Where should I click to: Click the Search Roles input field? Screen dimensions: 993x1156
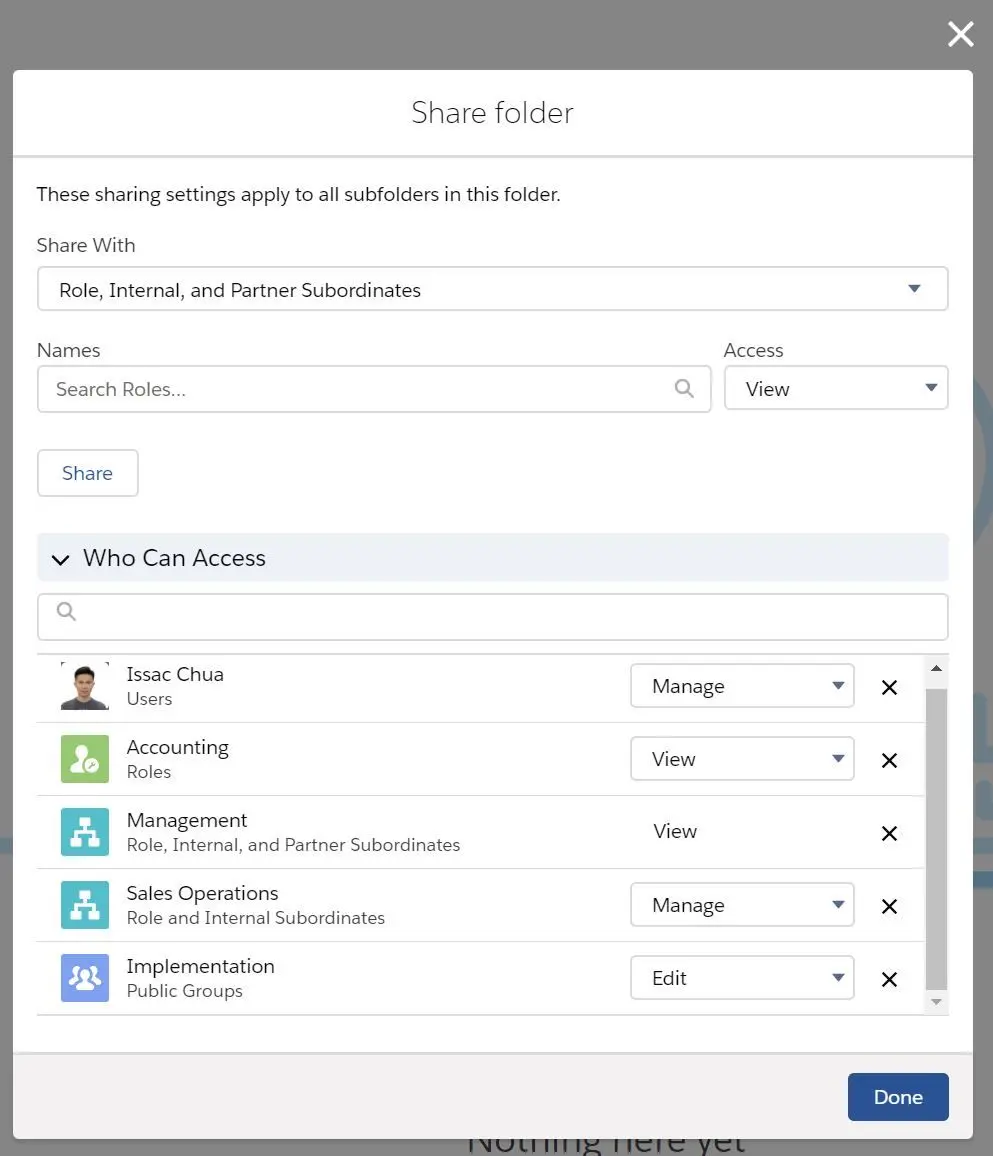click(x=374, y=389)
